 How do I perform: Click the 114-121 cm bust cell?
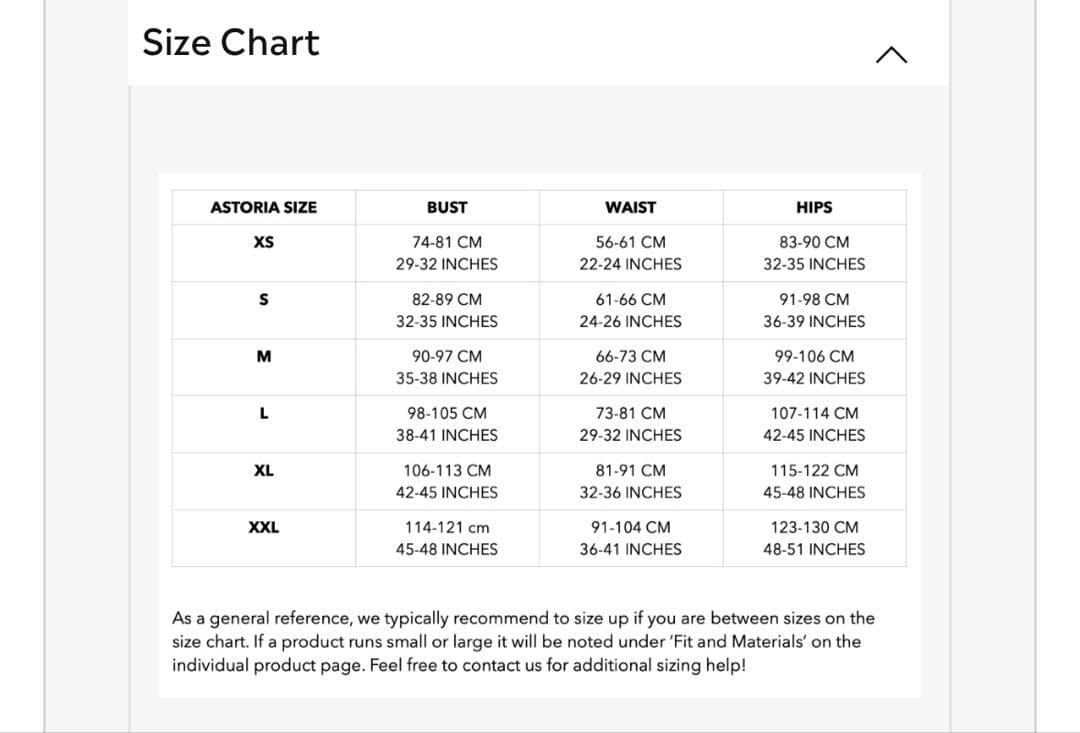click(x=447, y=528)
